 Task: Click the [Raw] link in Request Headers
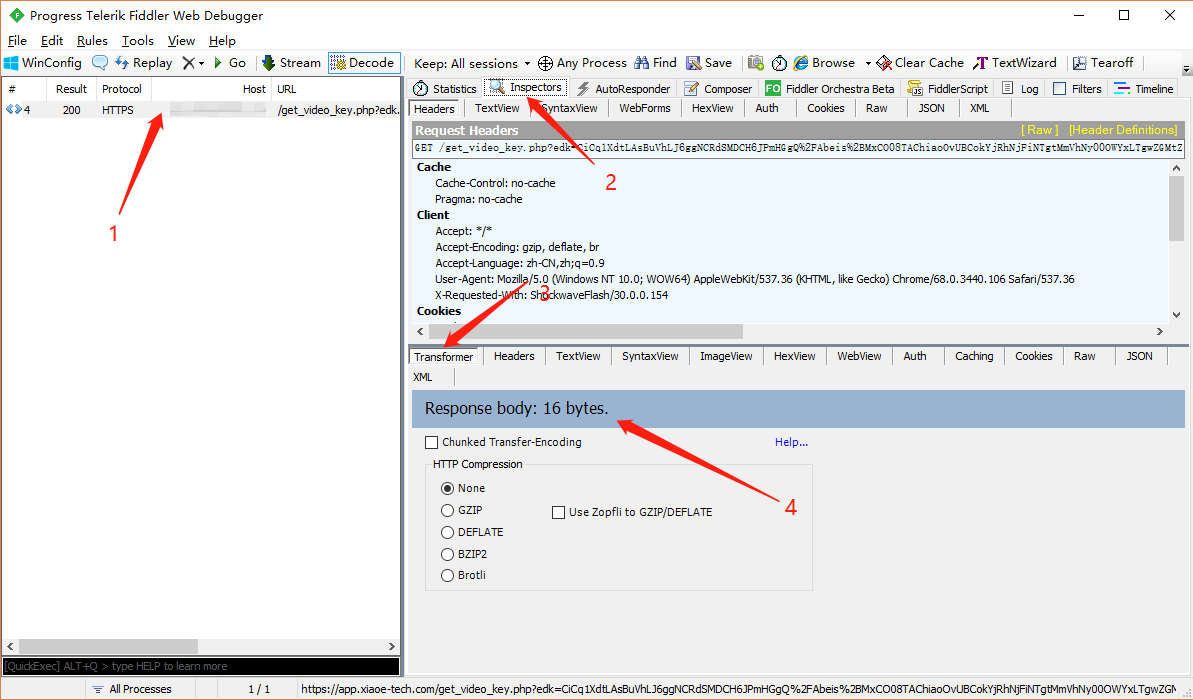click(1039, 130)
